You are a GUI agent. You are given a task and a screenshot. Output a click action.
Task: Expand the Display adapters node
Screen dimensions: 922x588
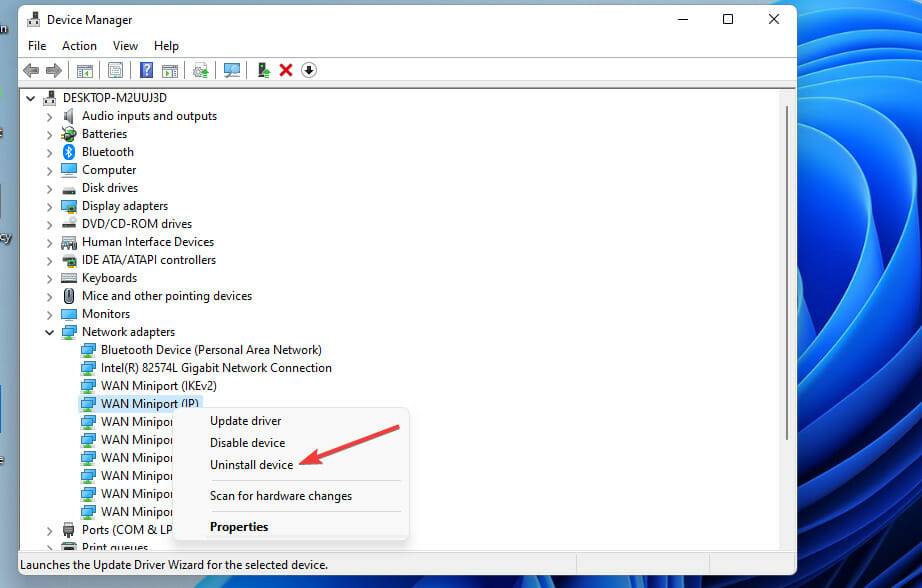[49, 207]
